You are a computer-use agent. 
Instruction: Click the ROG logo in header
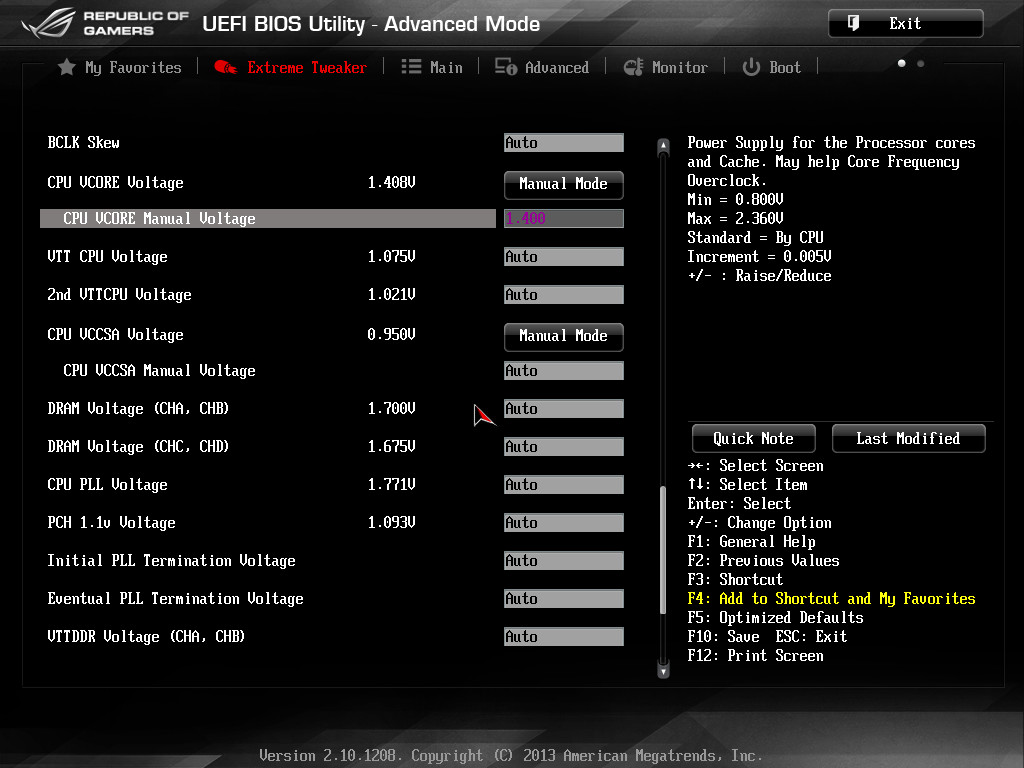point(49,23)
